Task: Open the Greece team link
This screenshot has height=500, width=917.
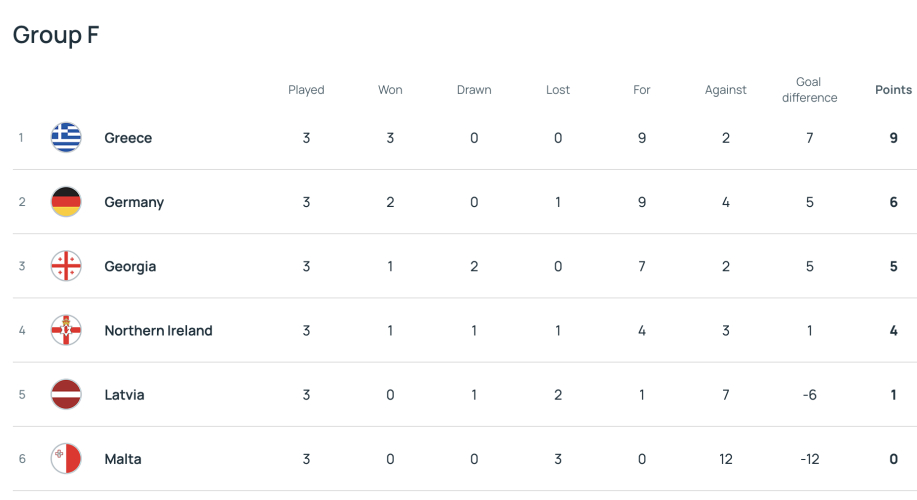Action: pyautogui.click(x=128, y=138)
